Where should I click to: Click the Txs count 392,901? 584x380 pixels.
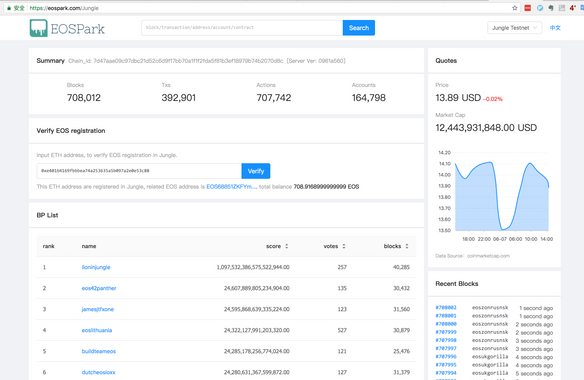click(x=178, y=98)
